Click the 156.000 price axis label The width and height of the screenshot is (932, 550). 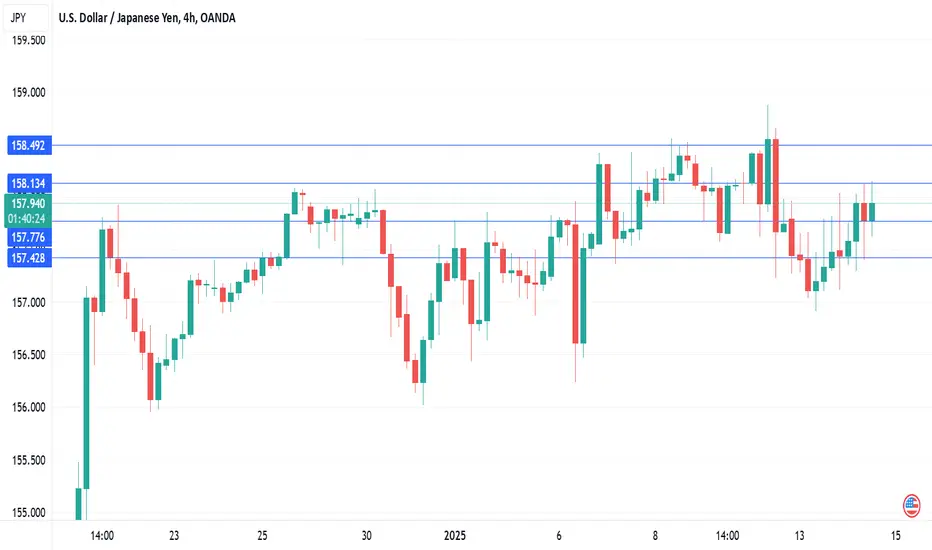click(29, 407)
